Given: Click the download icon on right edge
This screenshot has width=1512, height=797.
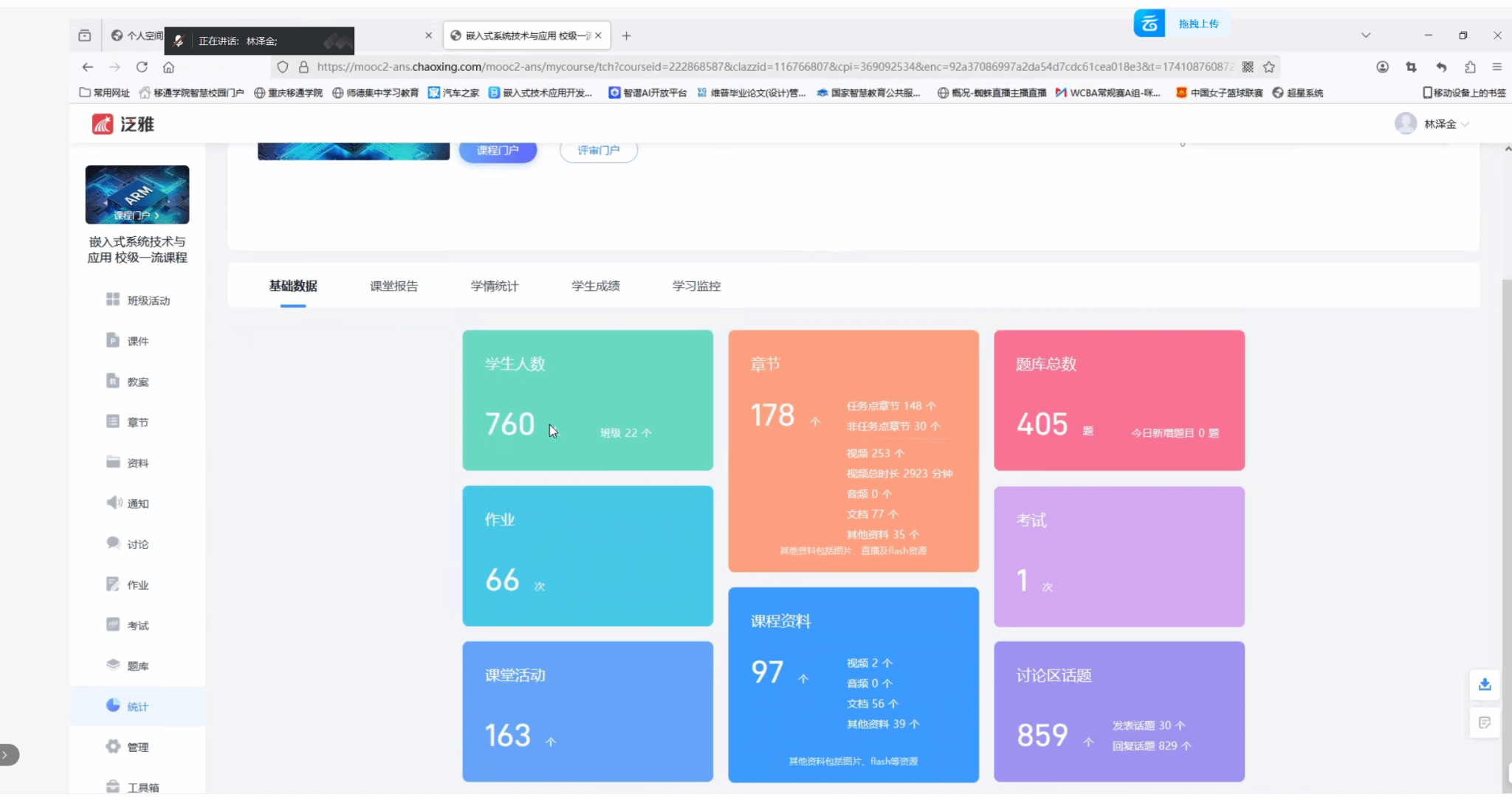Looking at the screenshot, I should 1484,684.
